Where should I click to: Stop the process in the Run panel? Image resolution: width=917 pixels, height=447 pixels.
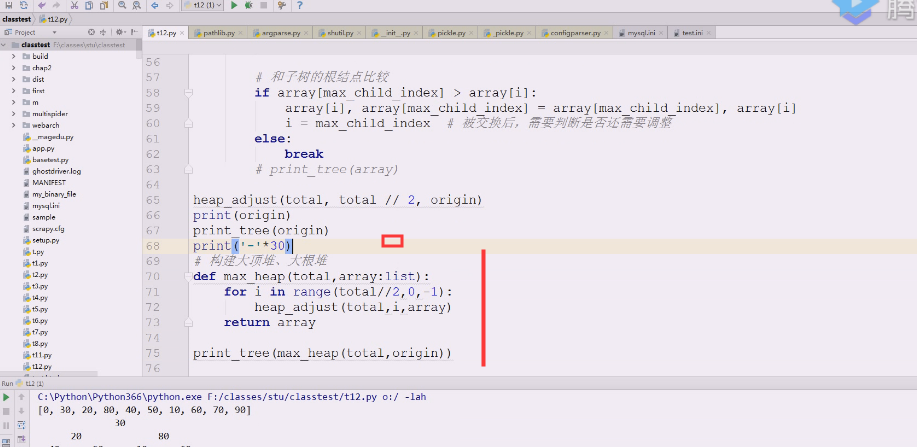pos(6,411)
